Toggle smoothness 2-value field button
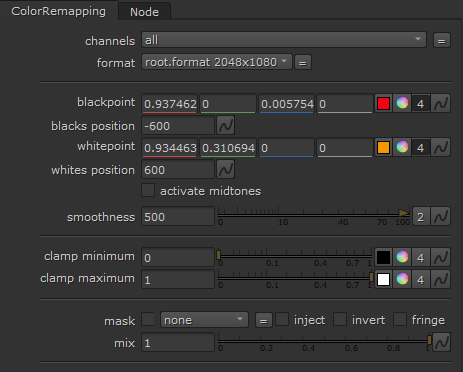 tap(421, 217)
